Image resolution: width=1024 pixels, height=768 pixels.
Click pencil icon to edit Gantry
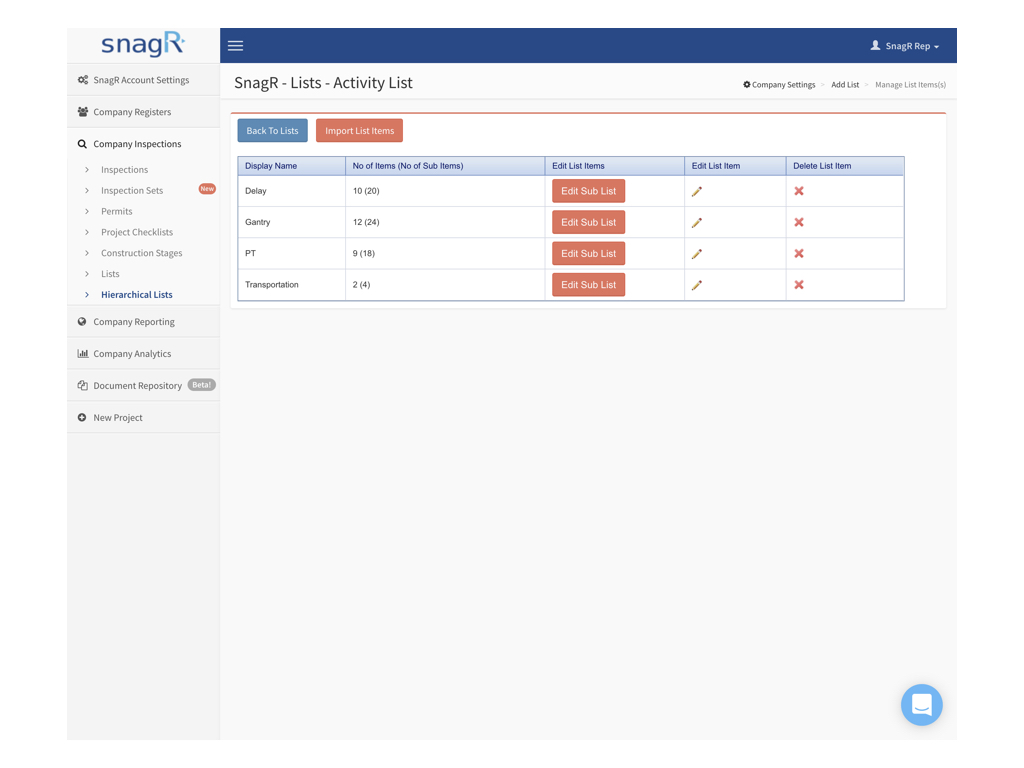coord(697,223)
